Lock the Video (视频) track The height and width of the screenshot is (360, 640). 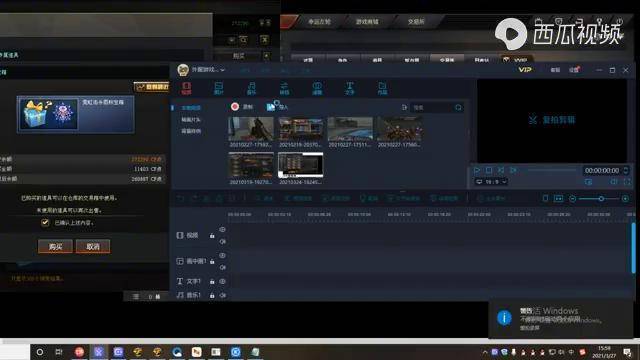coord(212,236)
